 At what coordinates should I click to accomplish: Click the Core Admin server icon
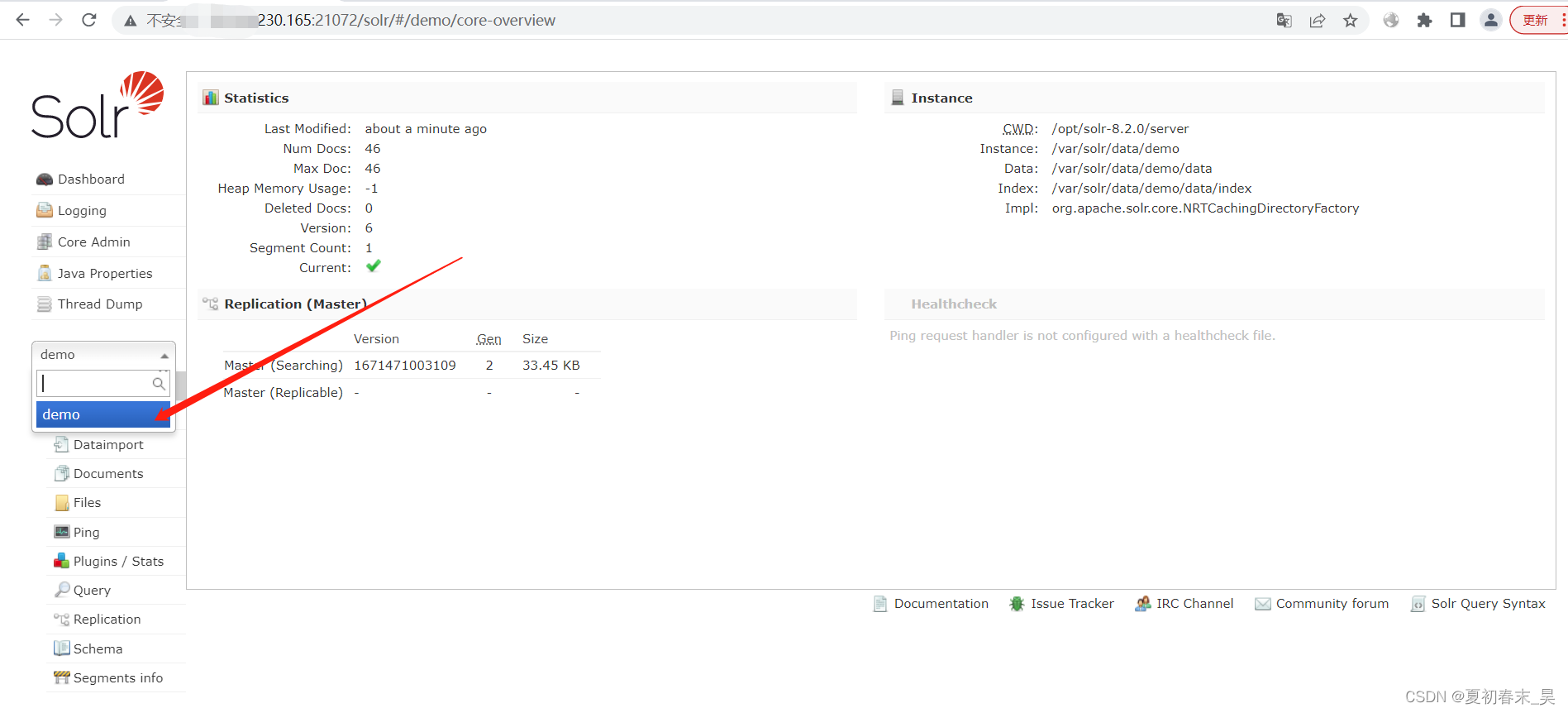(x=45, y=242)
